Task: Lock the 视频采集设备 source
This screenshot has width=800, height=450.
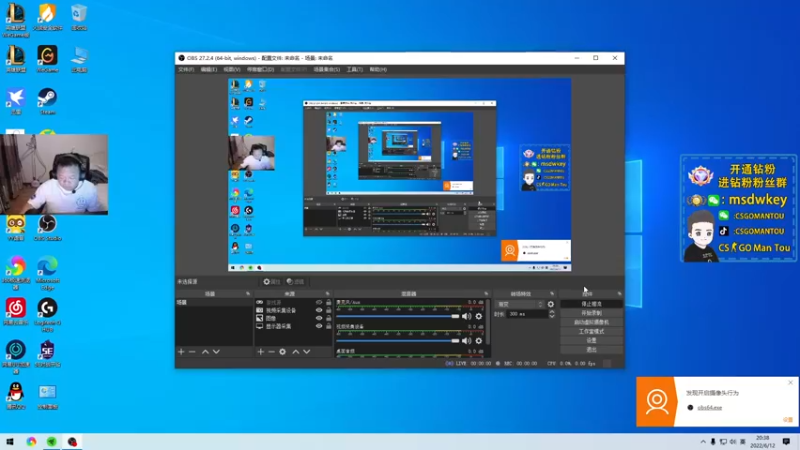Action: tap(329, 310)
